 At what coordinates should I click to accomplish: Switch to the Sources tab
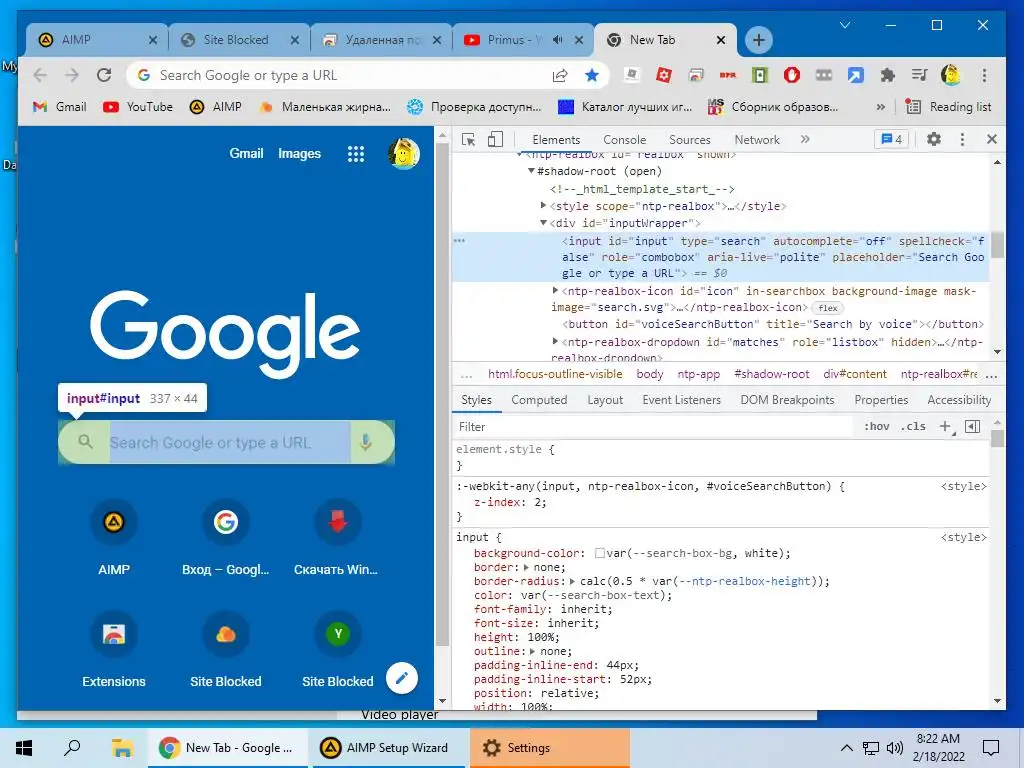point(690,140)
